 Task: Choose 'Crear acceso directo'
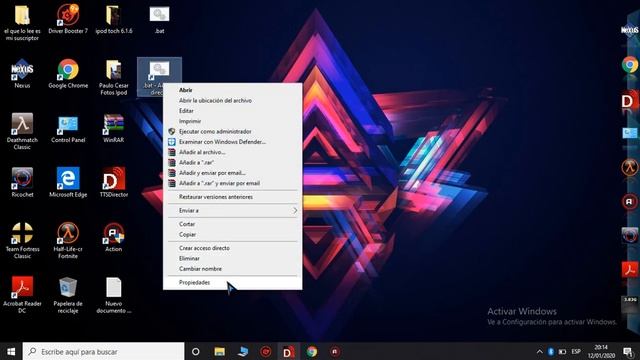tap(233, 248)
